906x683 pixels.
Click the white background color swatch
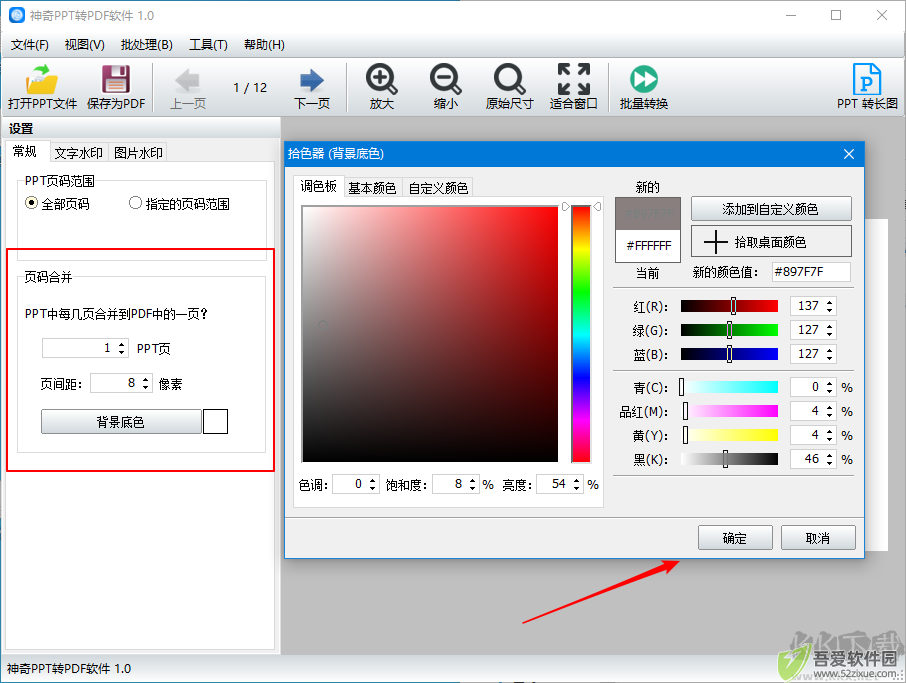216,421
